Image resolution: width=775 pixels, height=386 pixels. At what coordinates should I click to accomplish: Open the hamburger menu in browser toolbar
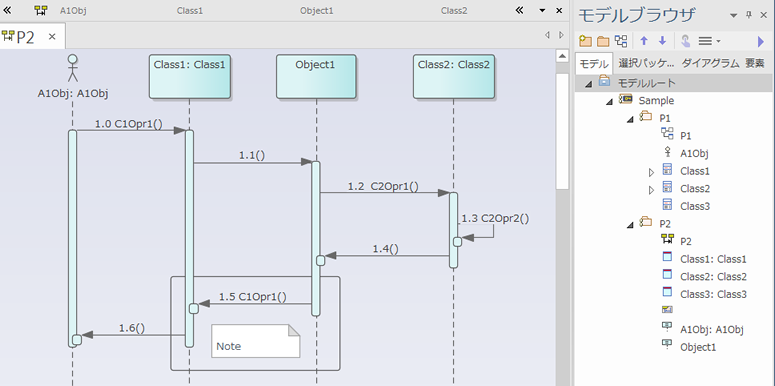(x=709, y=41)
